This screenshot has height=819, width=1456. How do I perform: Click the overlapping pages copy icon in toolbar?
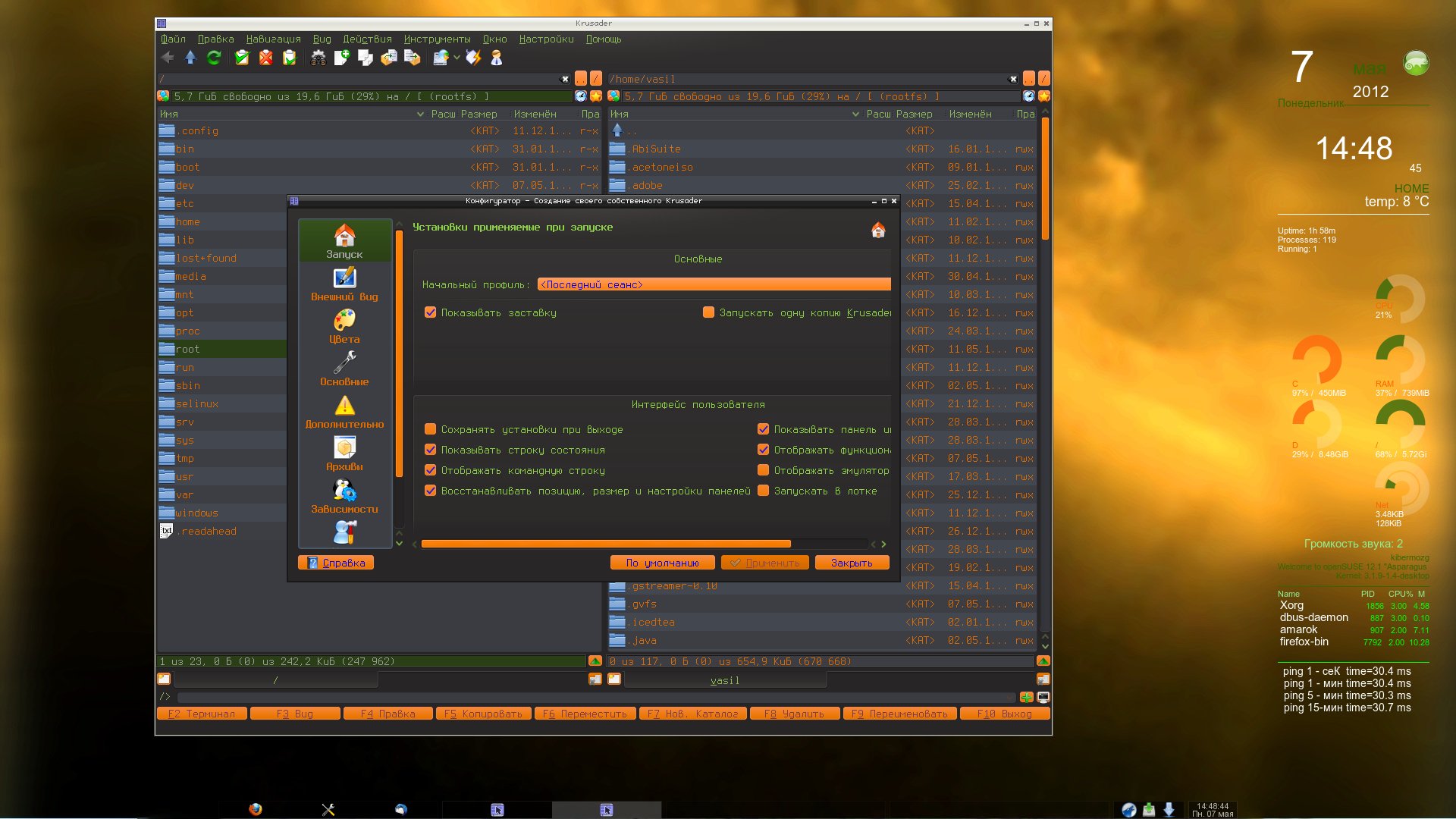point(366,58)
